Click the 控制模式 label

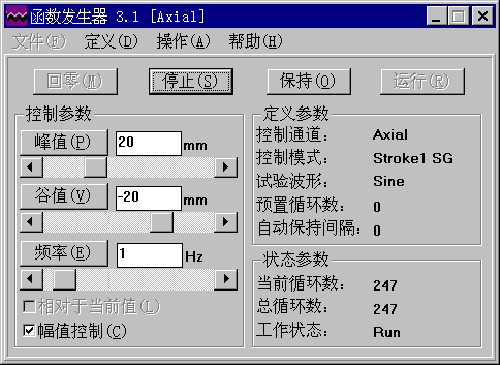coord(292,158)
